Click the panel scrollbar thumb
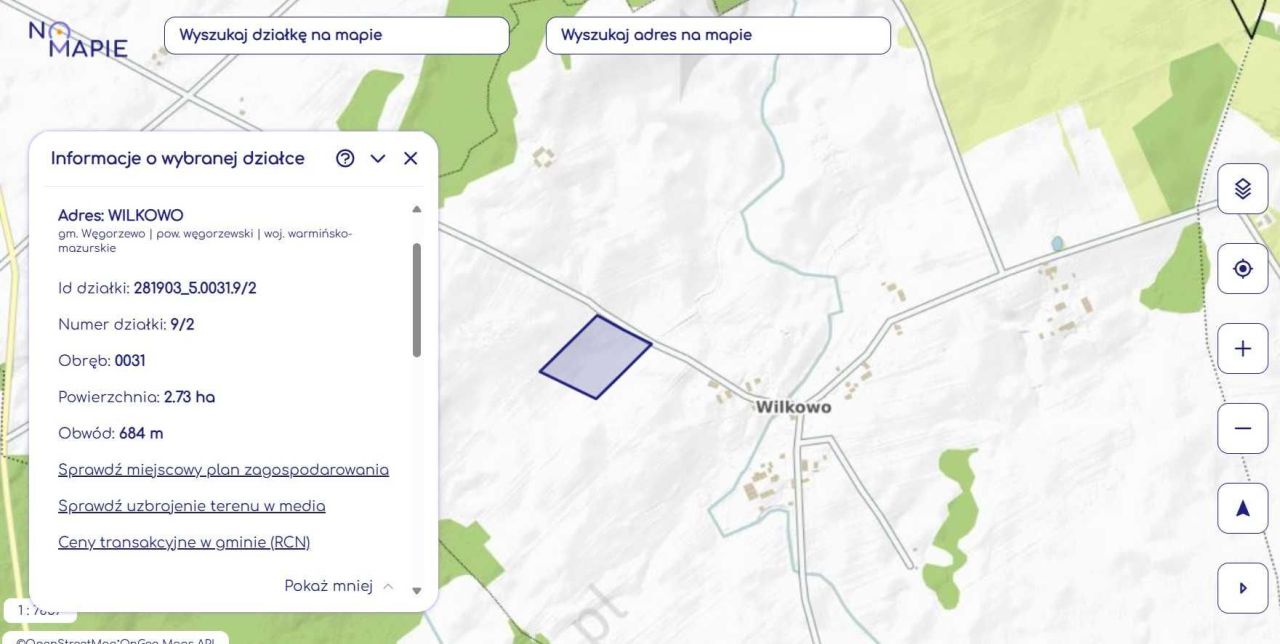Image resolution: width=1280 pixels, height=644 pixels. 417,300
